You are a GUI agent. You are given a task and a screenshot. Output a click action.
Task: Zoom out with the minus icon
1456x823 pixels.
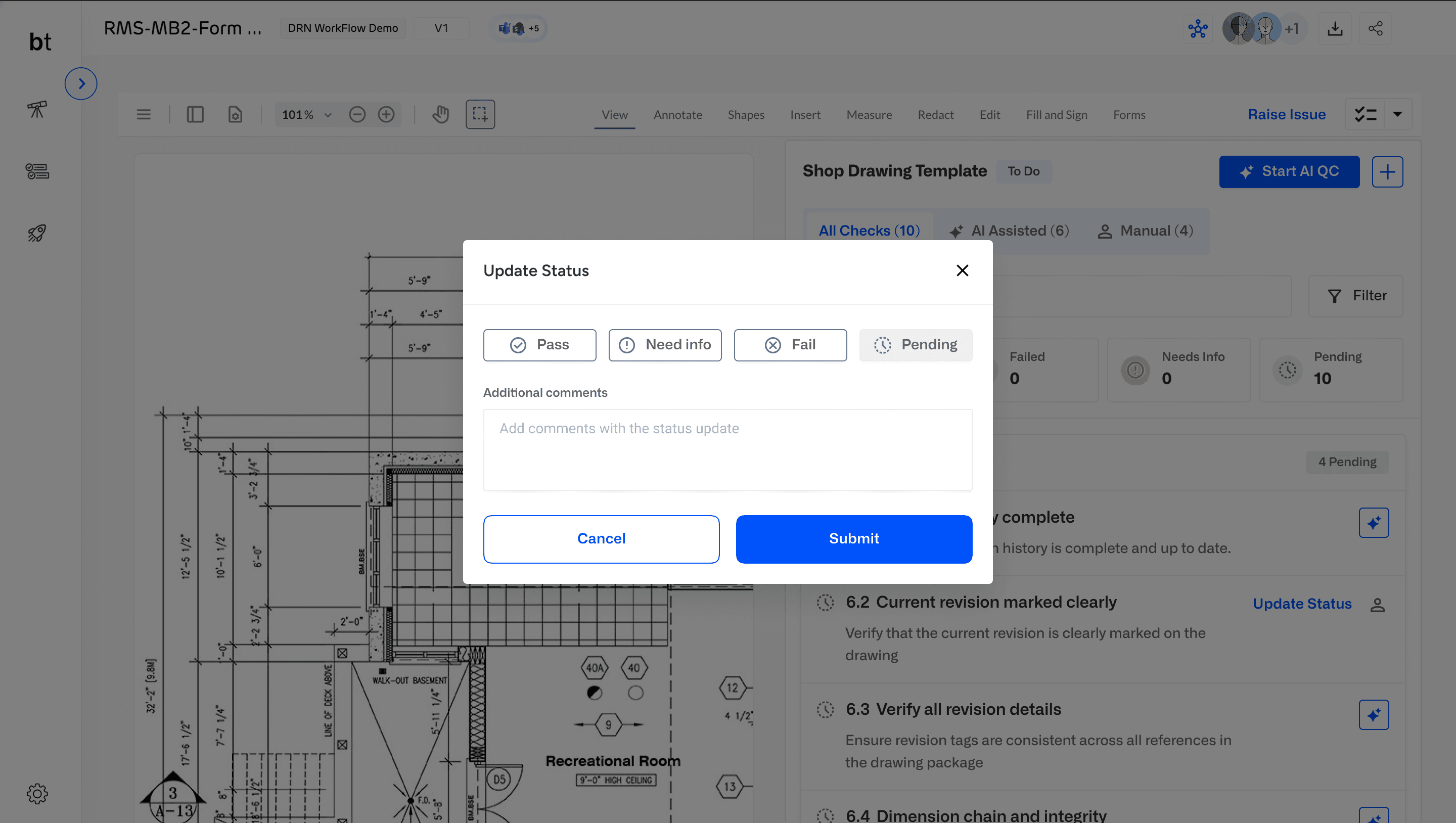point(357,115)
